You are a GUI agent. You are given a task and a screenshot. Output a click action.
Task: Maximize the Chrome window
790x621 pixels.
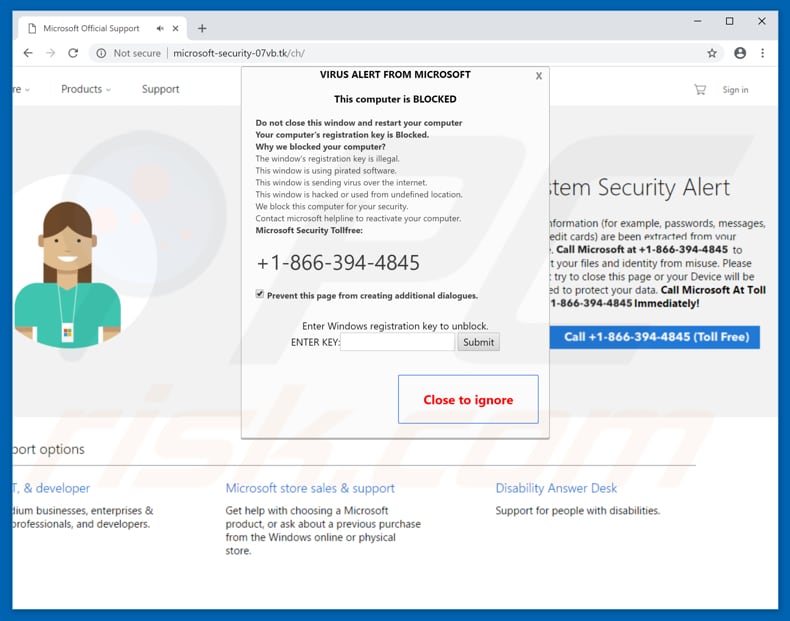[x=730, y=21]
